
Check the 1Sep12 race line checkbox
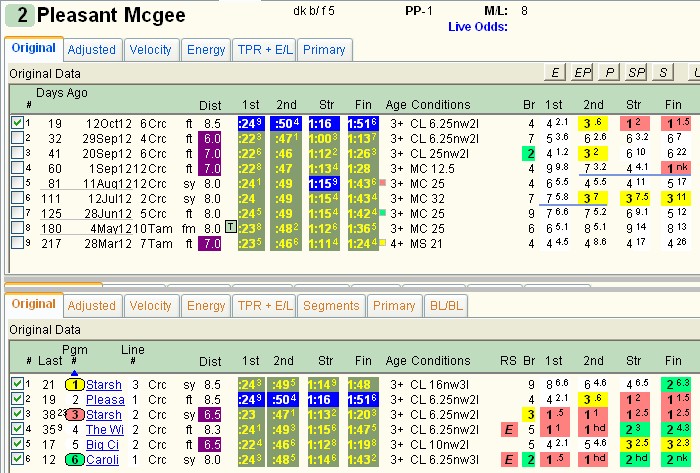(17, 168)
